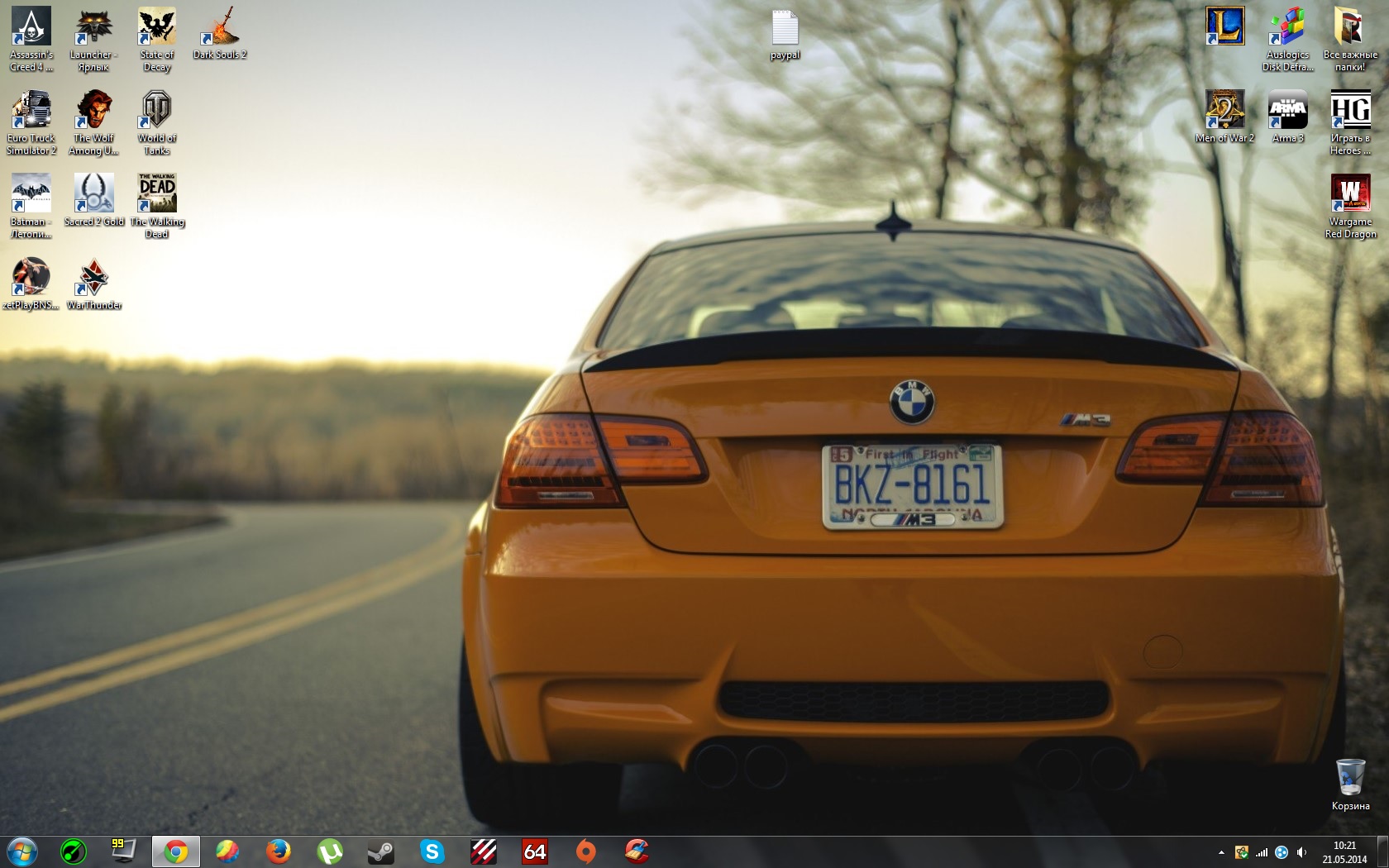This screenshot has height=868, width=1389.
Task: Select the paypal text file
Action: pos(785,35)
